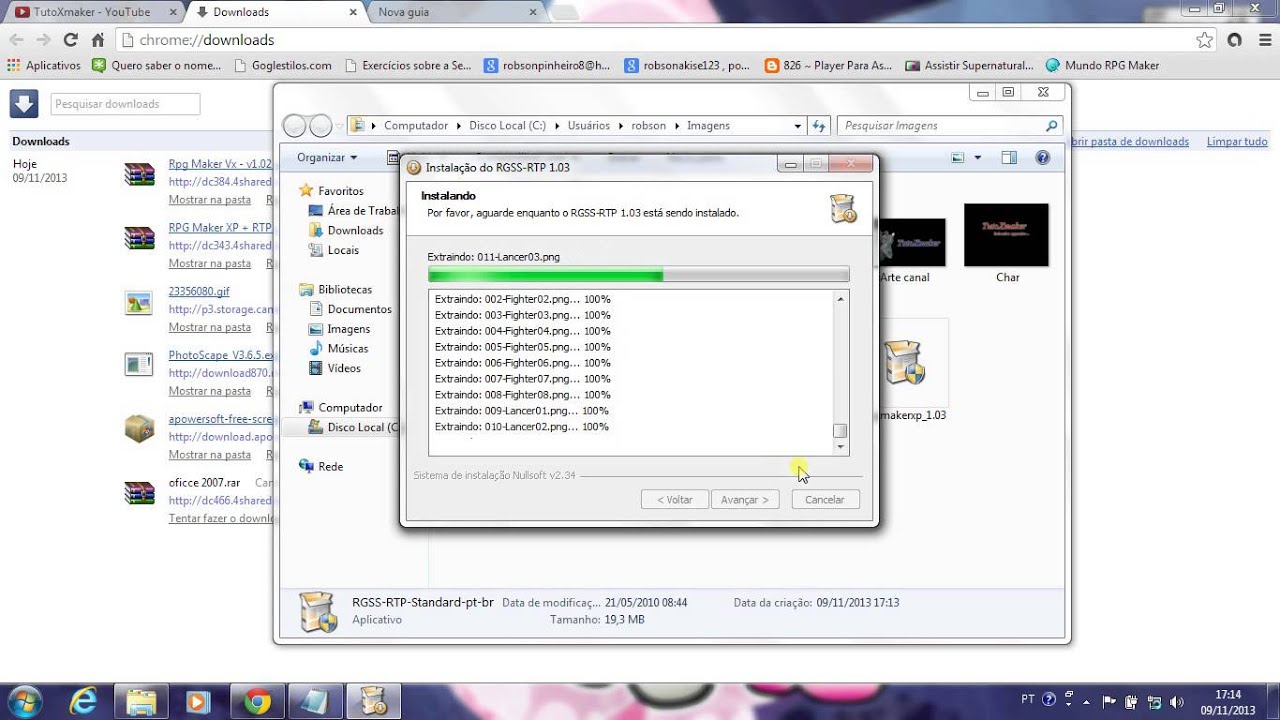
Task: Expand Explorer address bar history dropdown
Action: point(797,126)
